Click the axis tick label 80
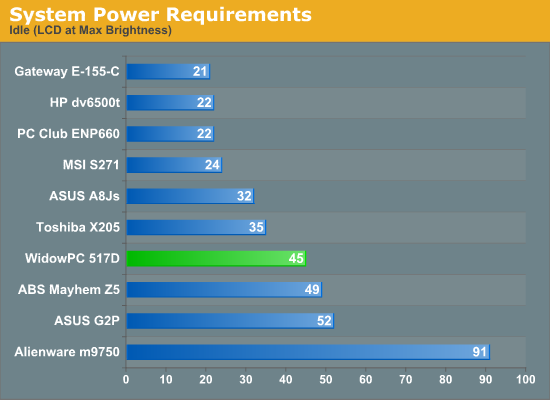Image resolution: width=550 pixels, height=400 pixels. click(445, 379)
